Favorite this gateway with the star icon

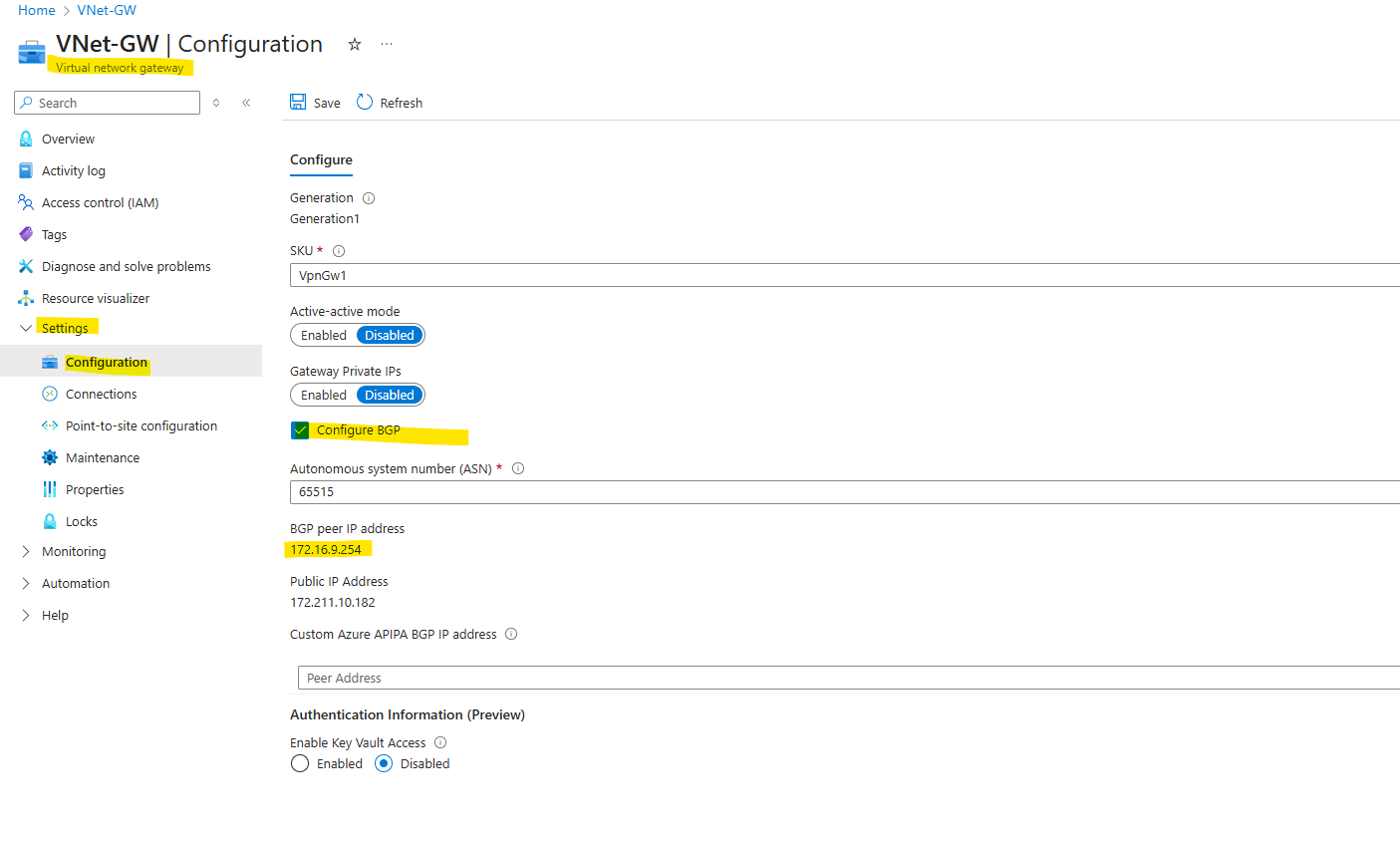click(354, 44)
